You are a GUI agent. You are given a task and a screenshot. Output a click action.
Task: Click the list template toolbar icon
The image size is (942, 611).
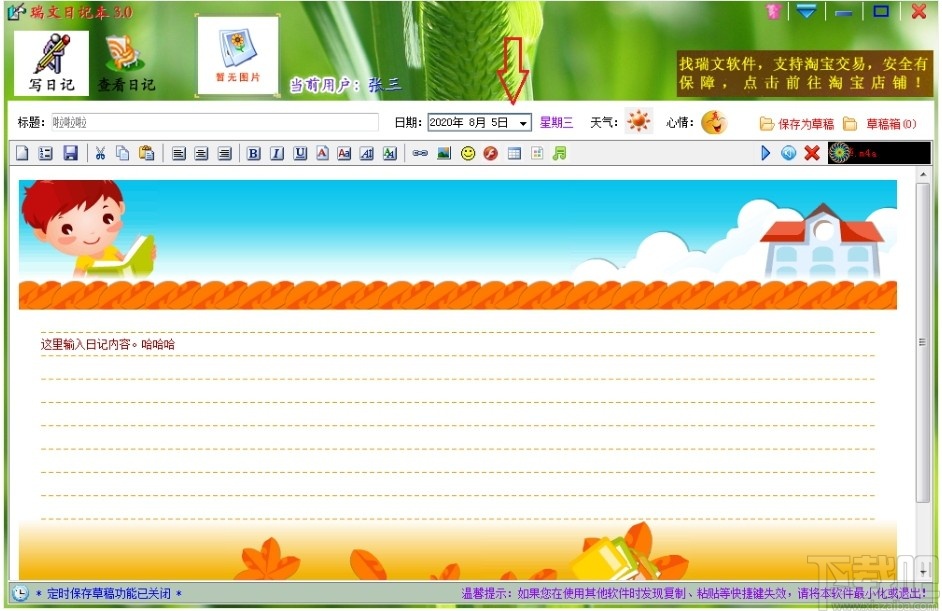[x=46, y=153]
